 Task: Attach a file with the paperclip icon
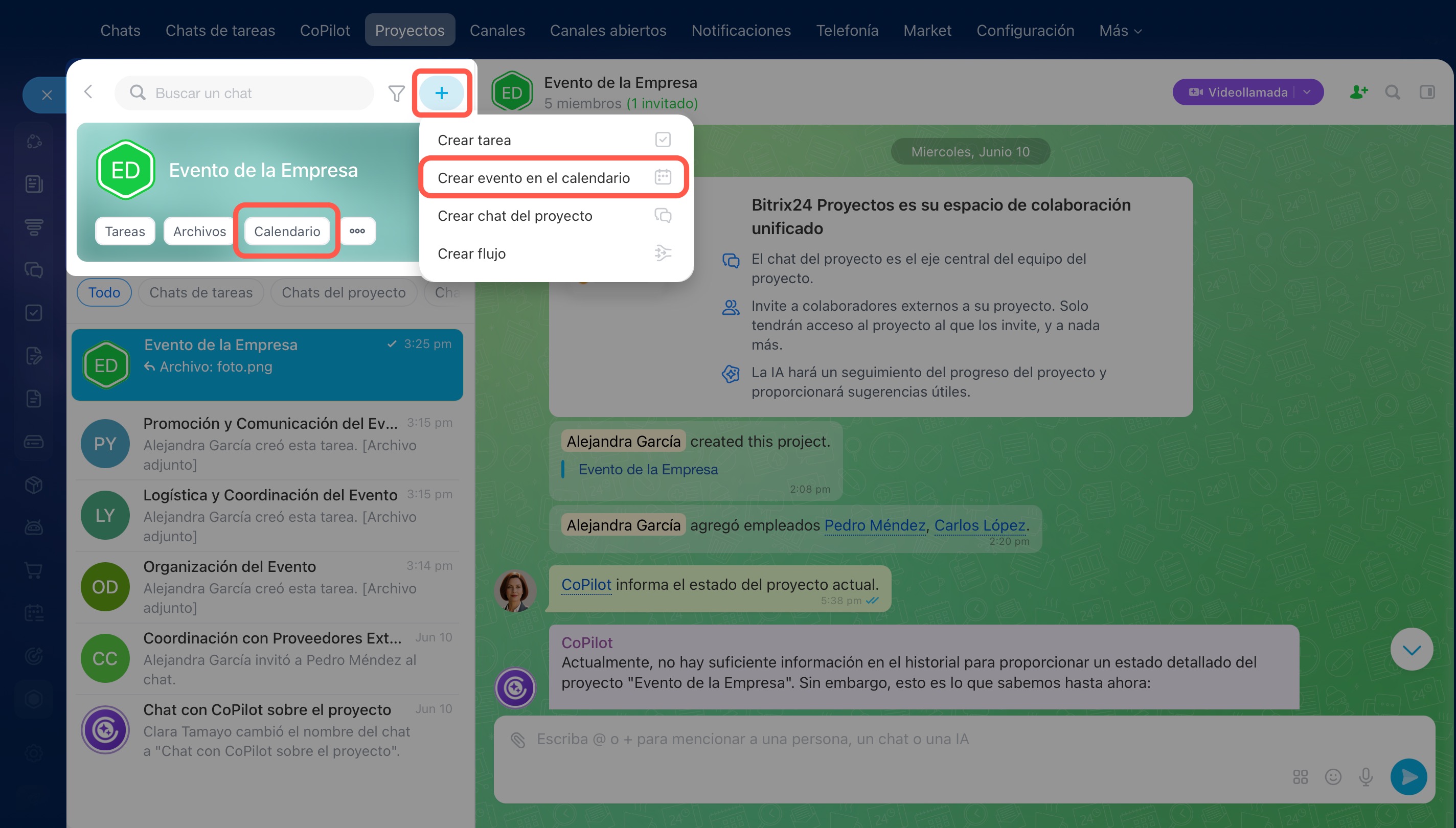click(517, 739)
